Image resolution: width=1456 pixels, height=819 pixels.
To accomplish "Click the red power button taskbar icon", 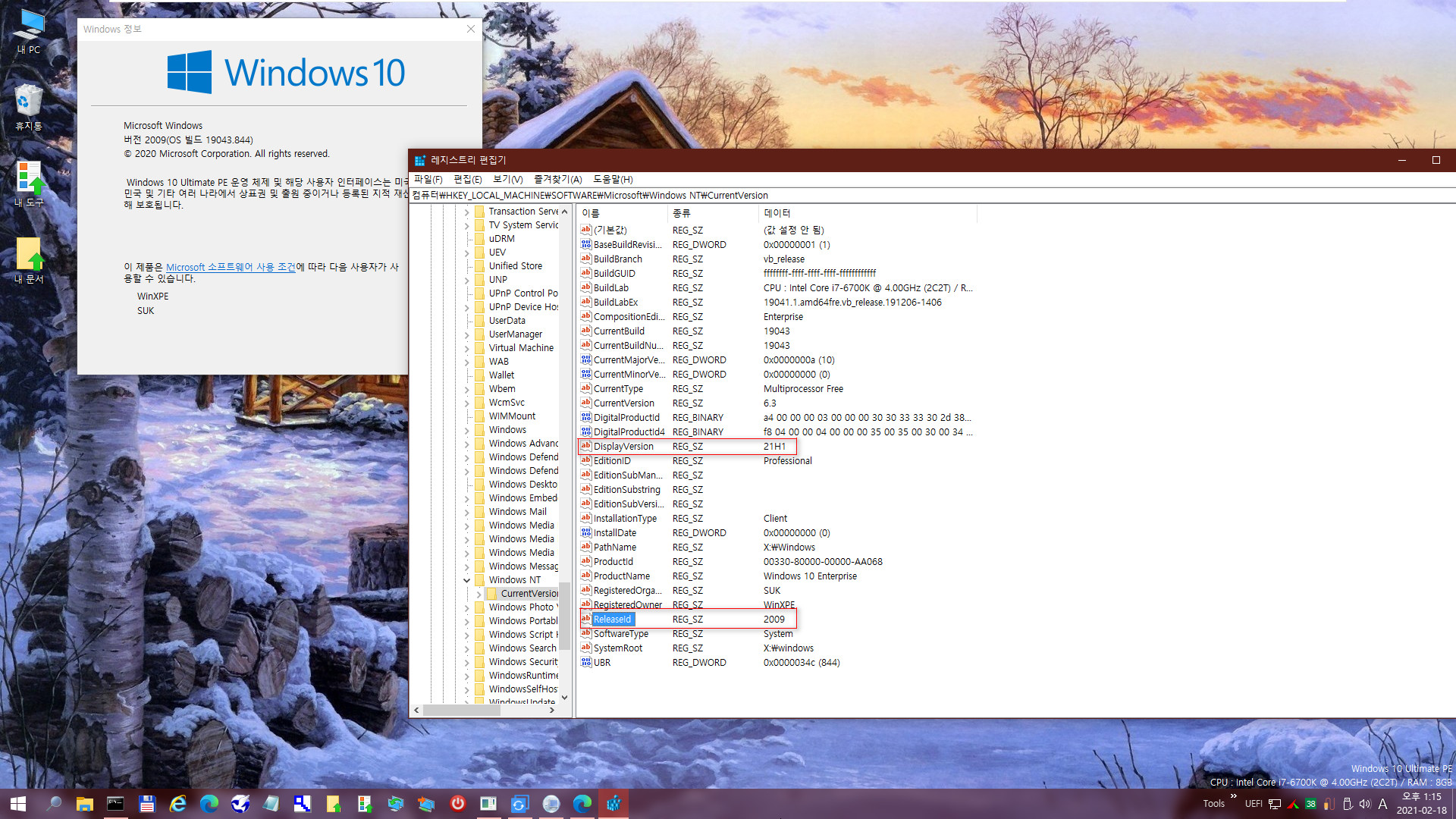I will [x=458, y=804].
